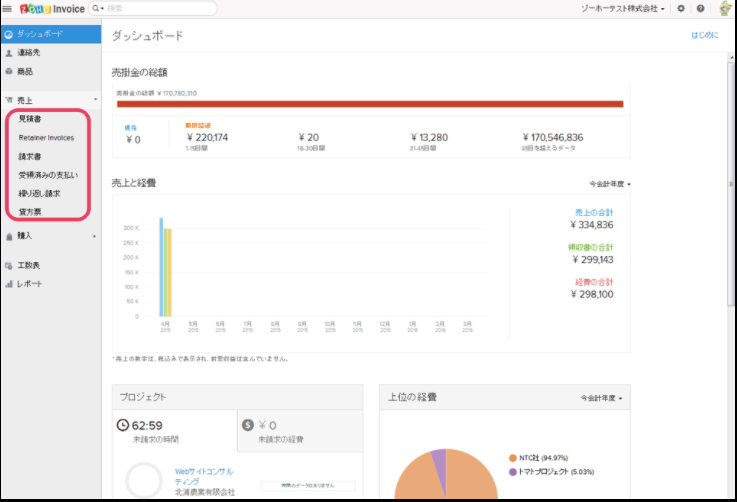The image size is (737, 502).
Task: Click the ¥ 298,100 expense total
Action: click(592, 294)
